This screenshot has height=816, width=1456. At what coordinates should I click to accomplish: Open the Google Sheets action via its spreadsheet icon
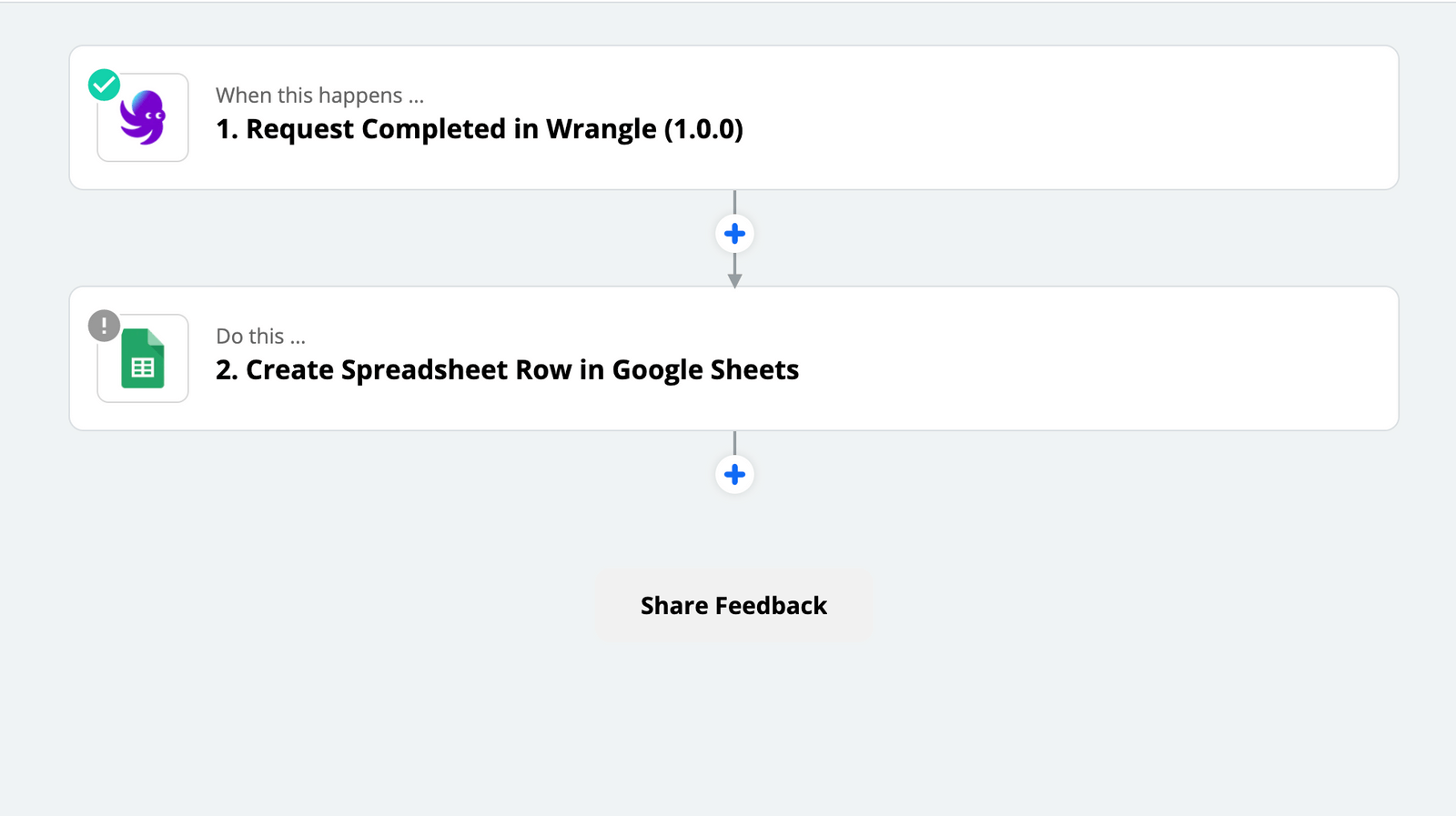[142, 358]
